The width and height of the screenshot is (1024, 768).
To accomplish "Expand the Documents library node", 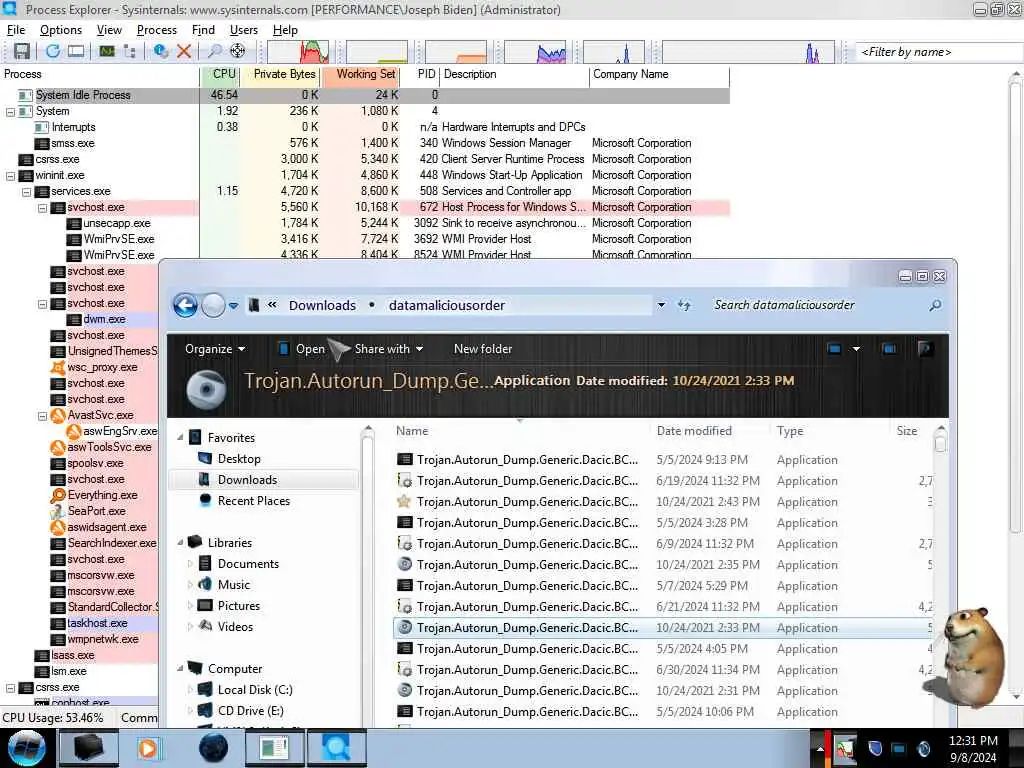I will click(190, 564).
